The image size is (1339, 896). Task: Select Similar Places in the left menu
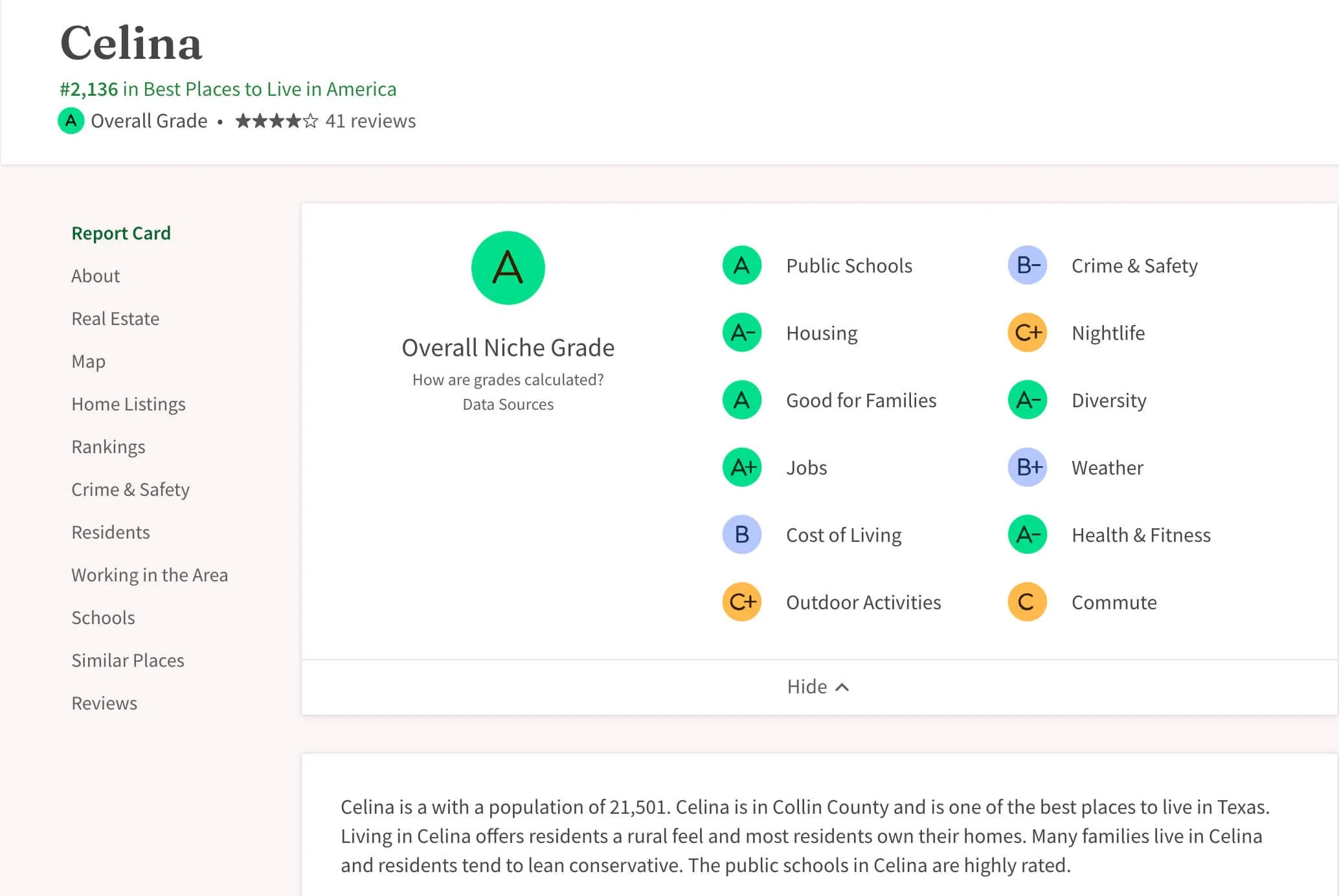(128, 660)
